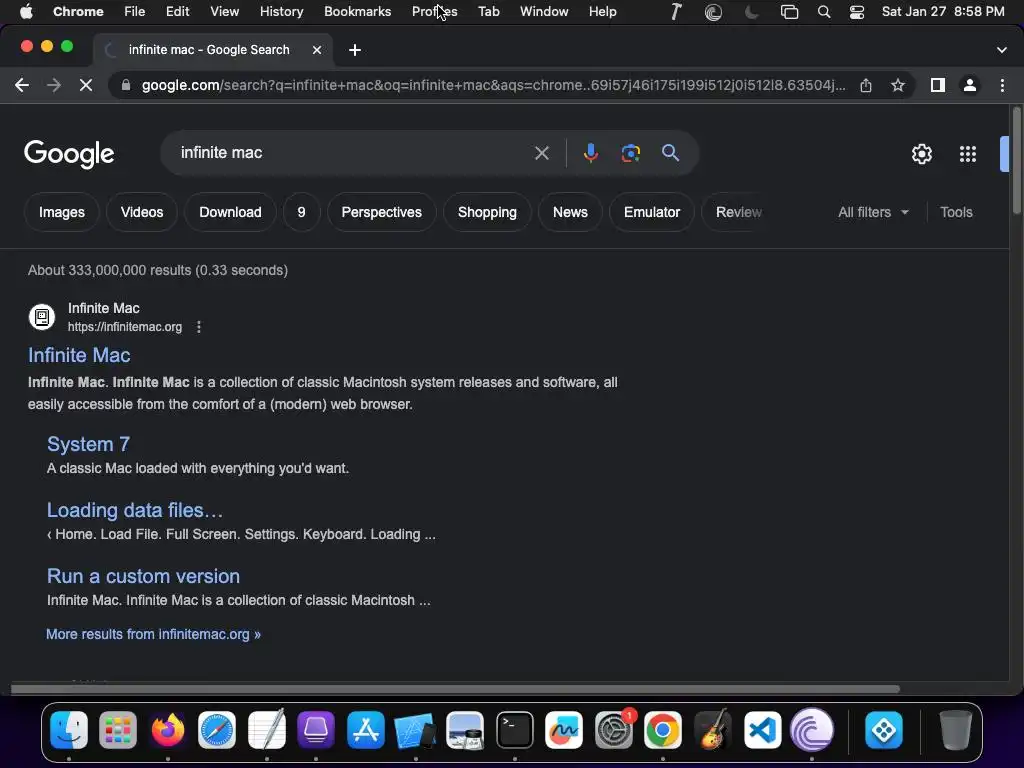
Task: Click the magnifying glass search button
Action: (x=670, y=153)
